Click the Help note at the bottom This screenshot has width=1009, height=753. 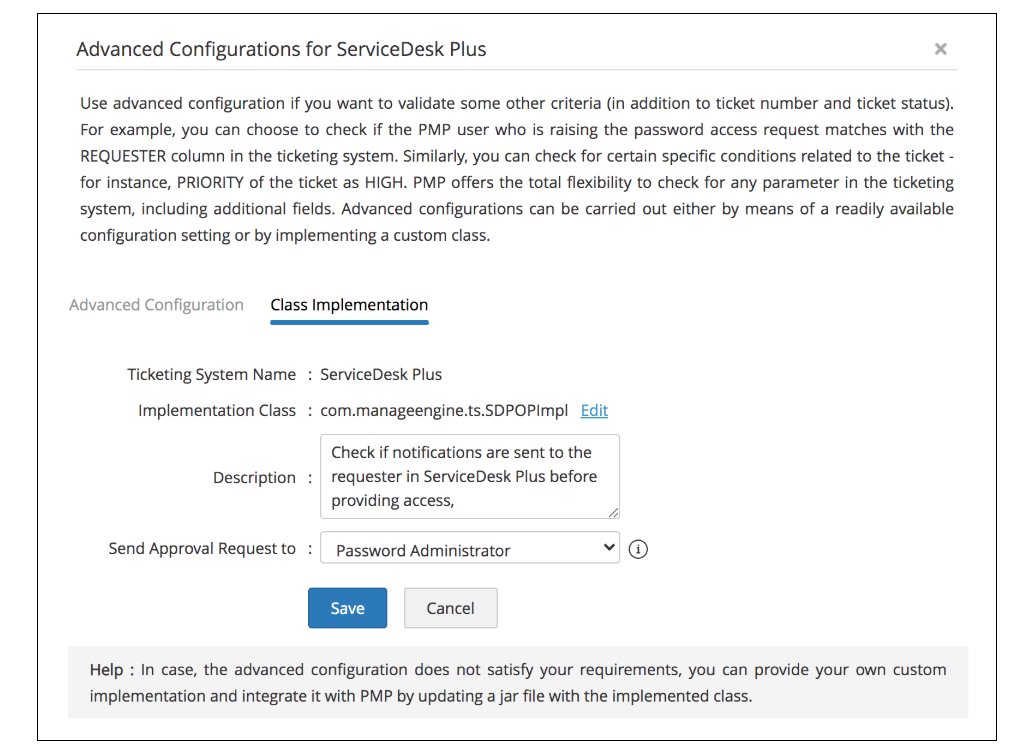pyautogui.click(x=517, y=682)
